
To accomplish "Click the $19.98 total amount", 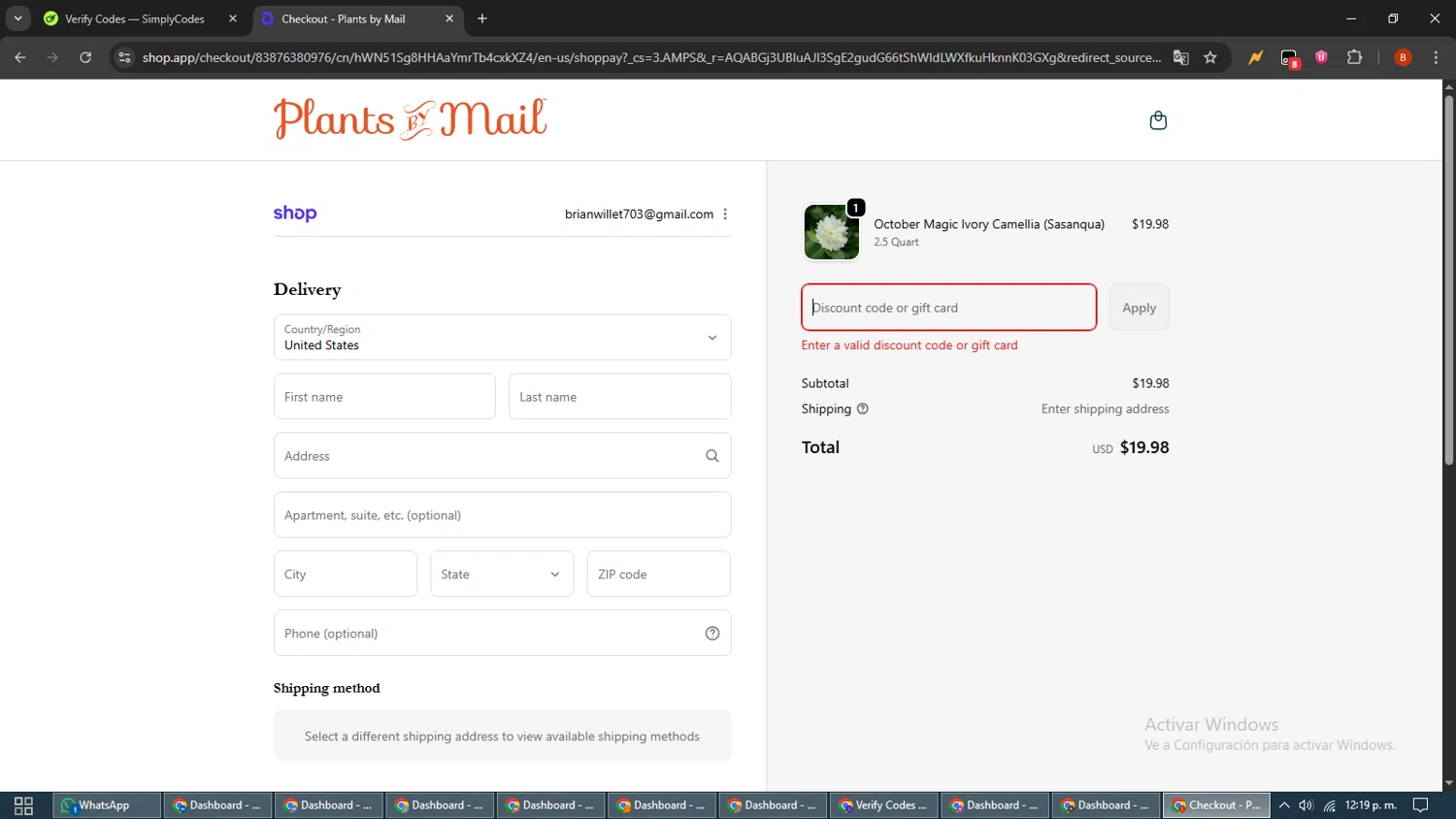I will click(x=1144, y=447).
